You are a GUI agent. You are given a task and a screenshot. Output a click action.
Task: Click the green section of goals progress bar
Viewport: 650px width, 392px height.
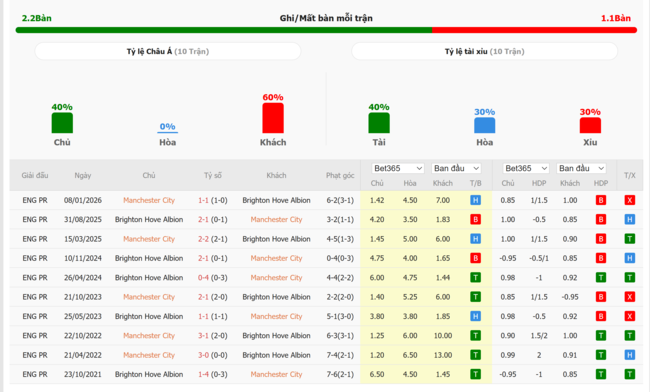(224, 30)
